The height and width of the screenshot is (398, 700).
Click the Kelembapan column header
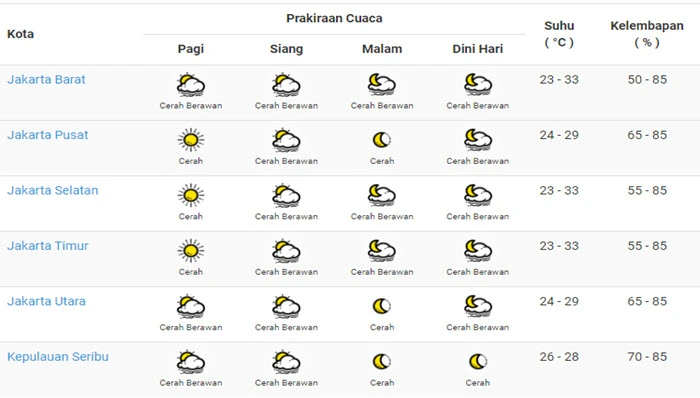click(647, 34)
